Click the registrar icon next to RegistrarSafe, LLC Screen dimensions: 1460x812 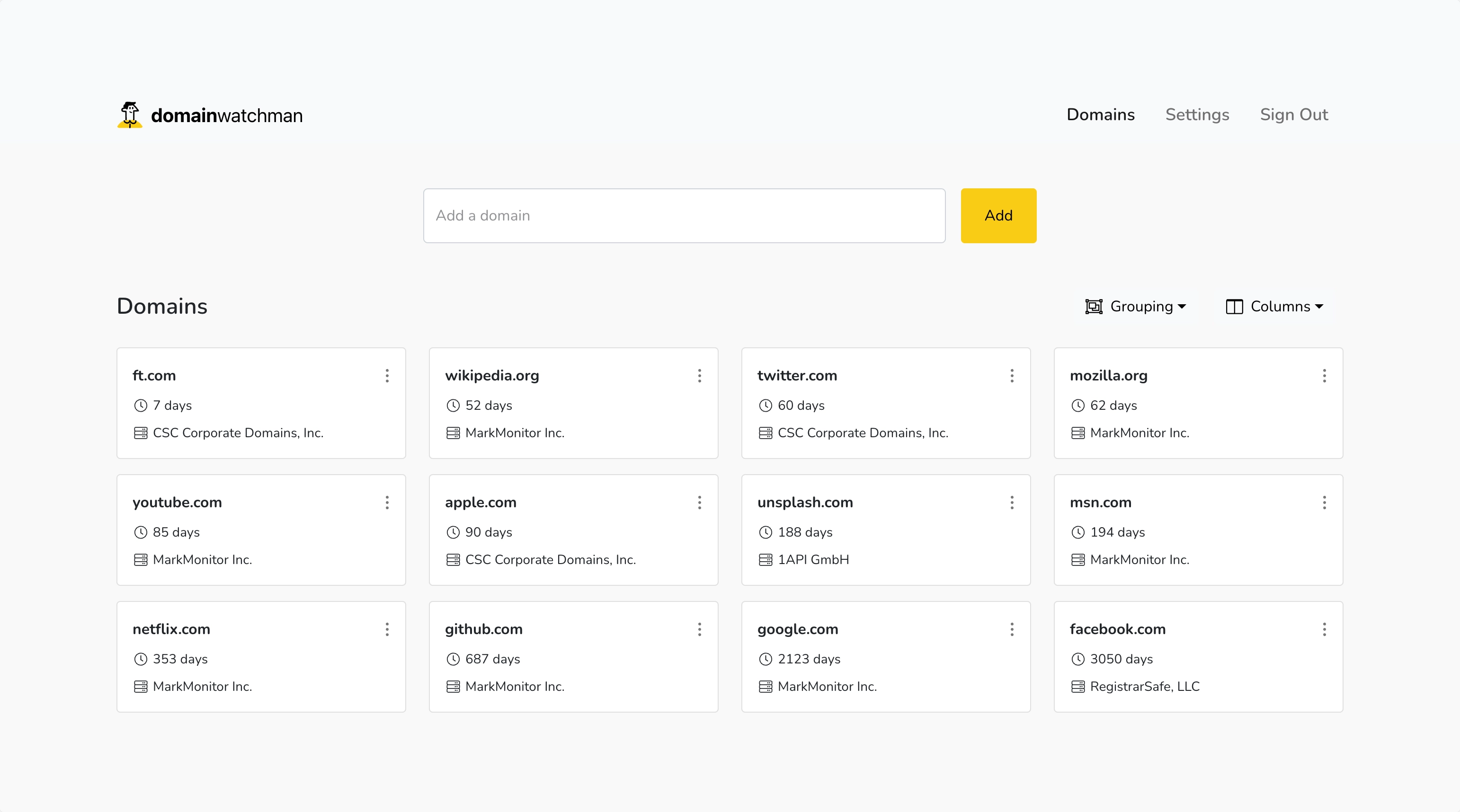click(x=1077, y=686)
